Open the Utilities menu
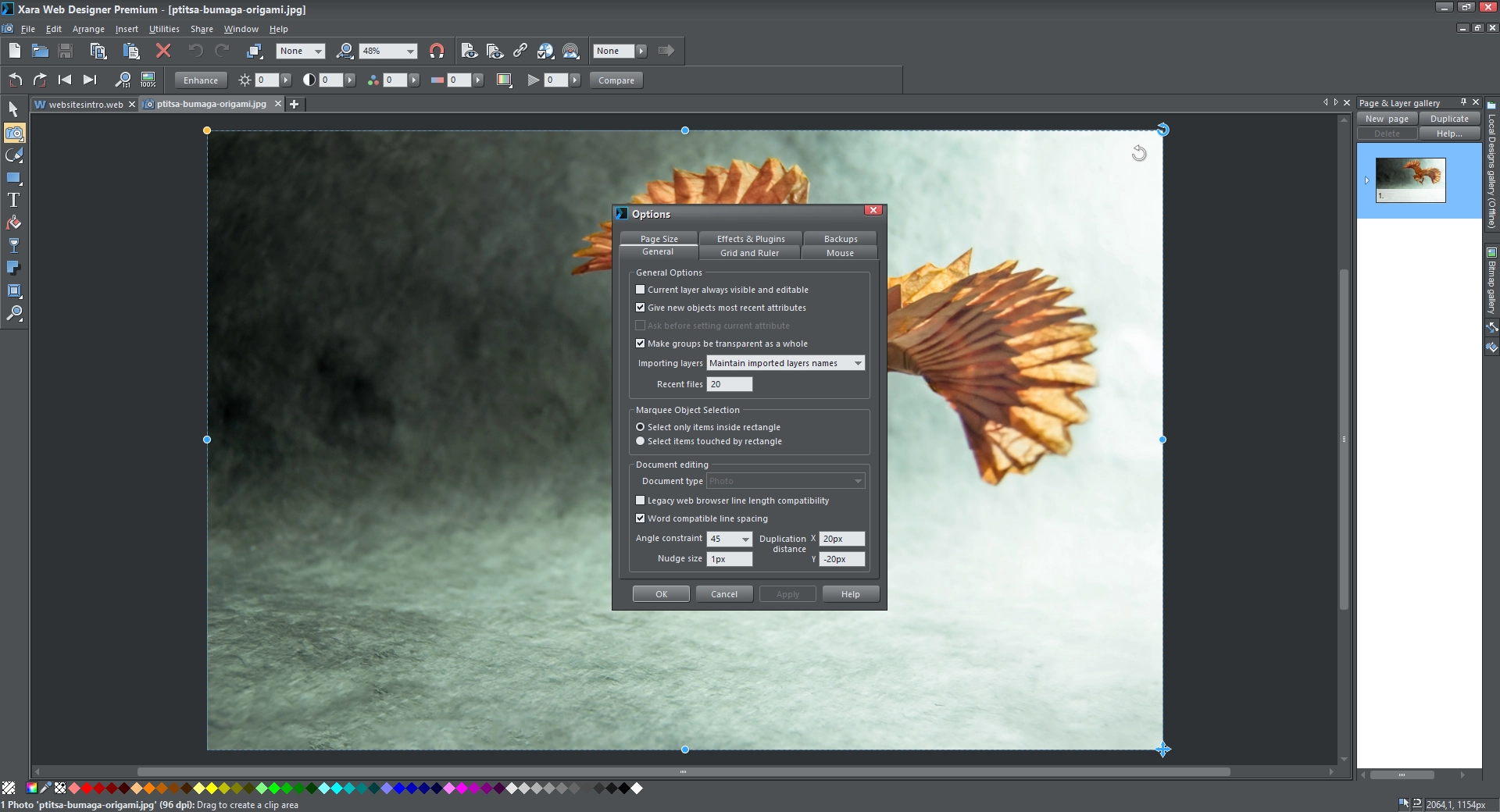Image resolution: width=1500 pixels, height=812 pixels. [x=164, y=29]
